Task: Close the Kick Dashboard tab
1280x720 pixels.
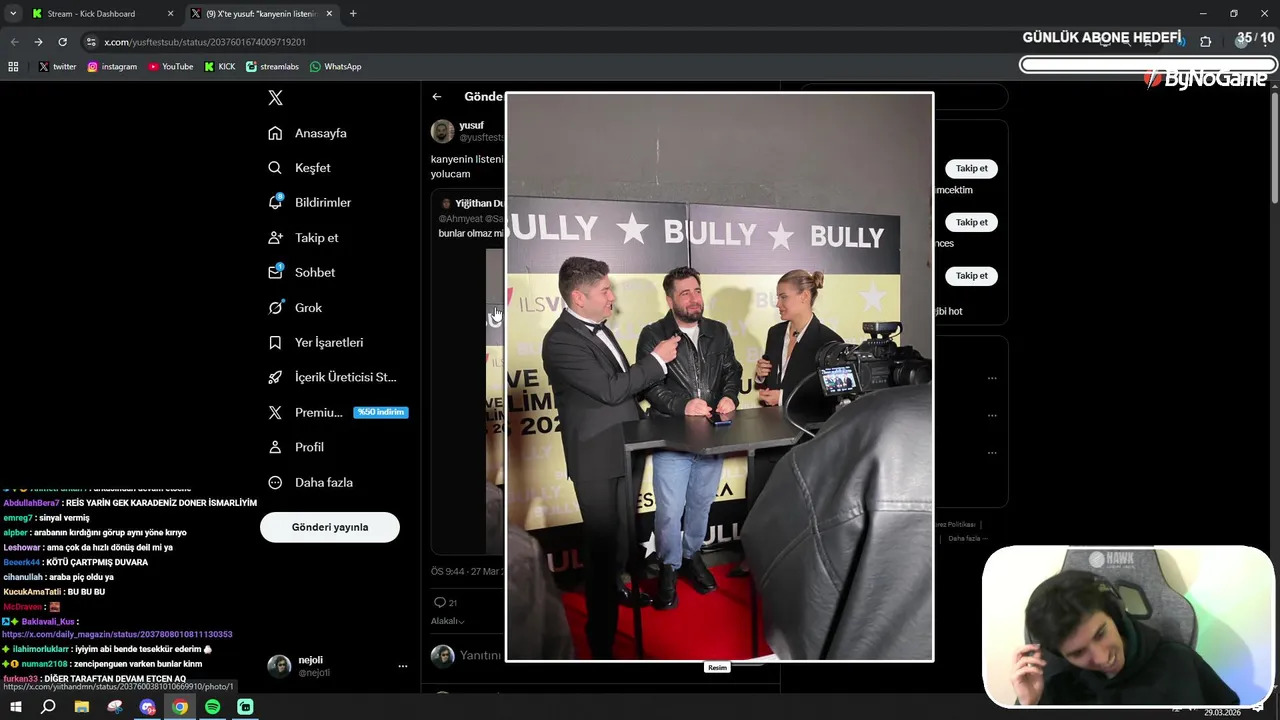Action: [x=170, y=14]
